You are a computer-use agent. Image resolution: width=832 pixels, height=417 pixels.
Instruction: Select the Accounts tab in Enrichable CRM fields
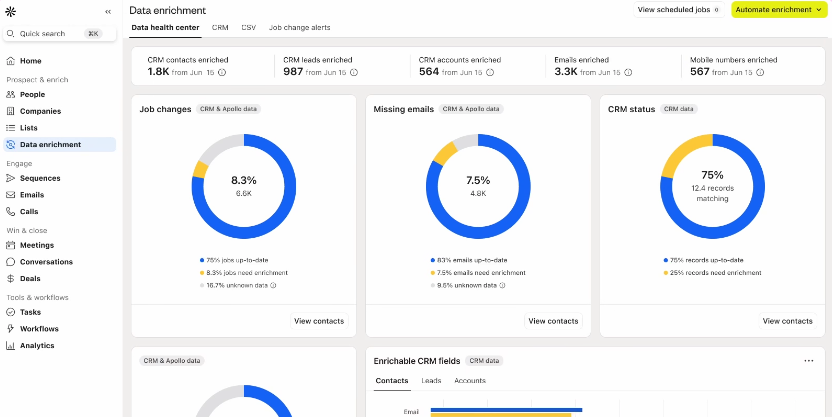470,381
